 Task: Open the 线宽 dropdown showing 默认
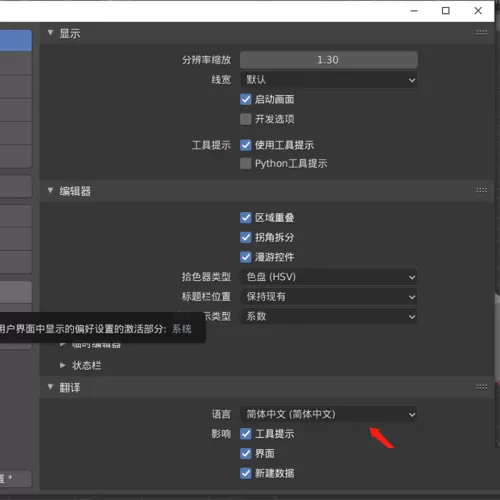328,80
